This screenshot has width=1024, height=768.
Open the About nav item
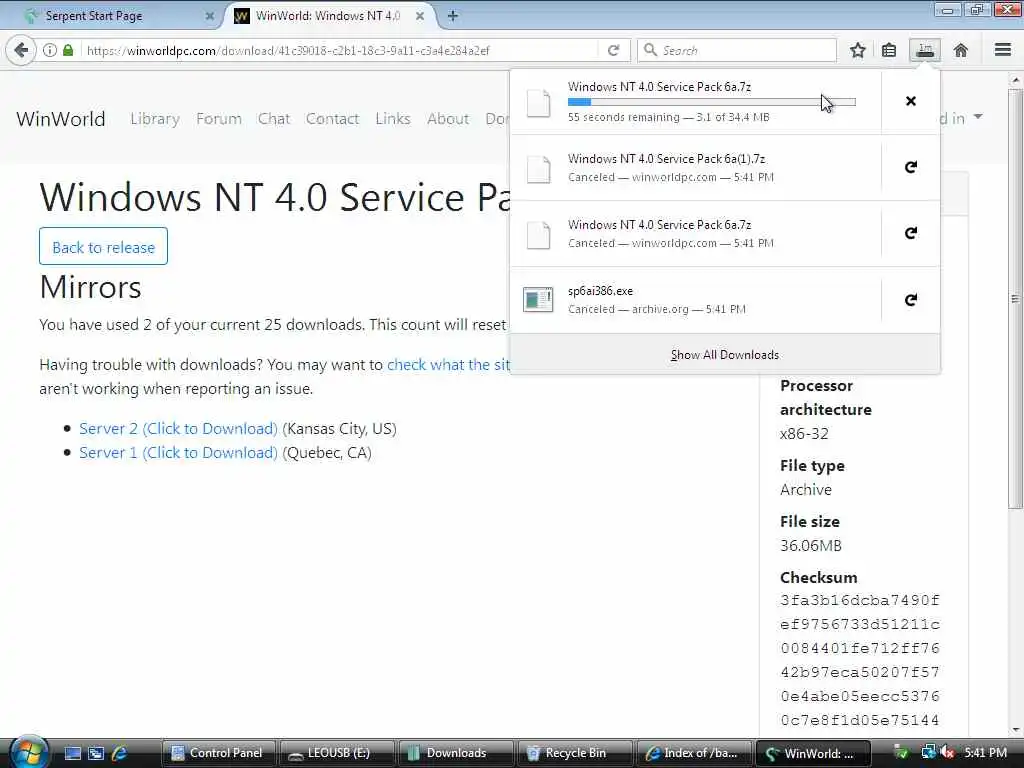pyautogui.click(x=448, y=119)
